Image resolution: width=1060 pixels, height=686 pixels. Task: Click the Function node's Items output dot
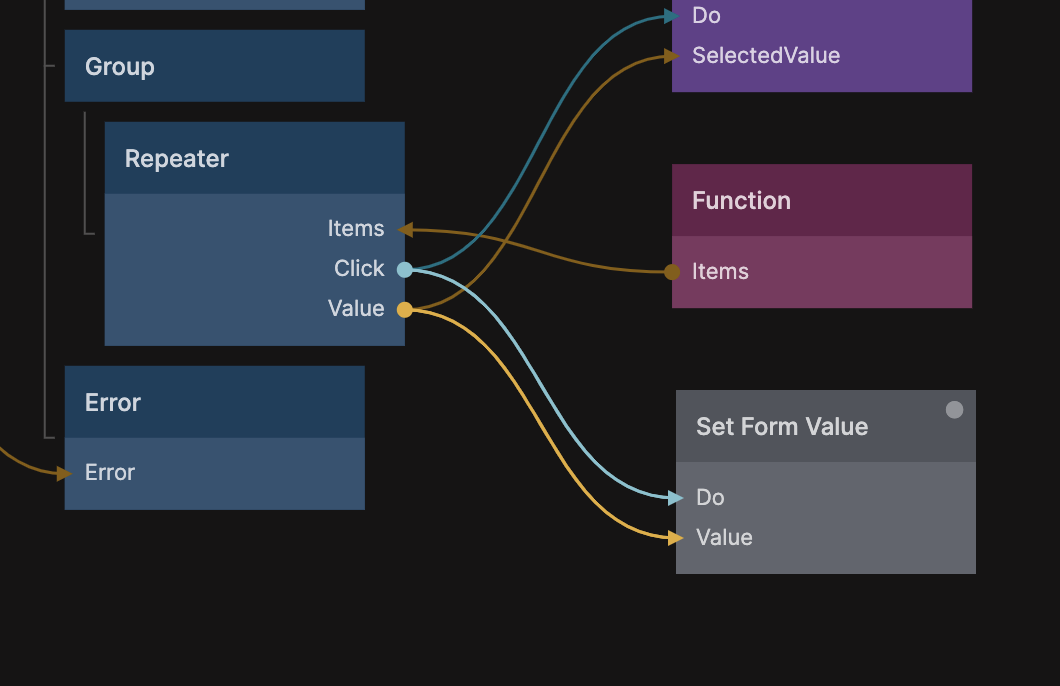pyautogui.click(x=672, y=271)
